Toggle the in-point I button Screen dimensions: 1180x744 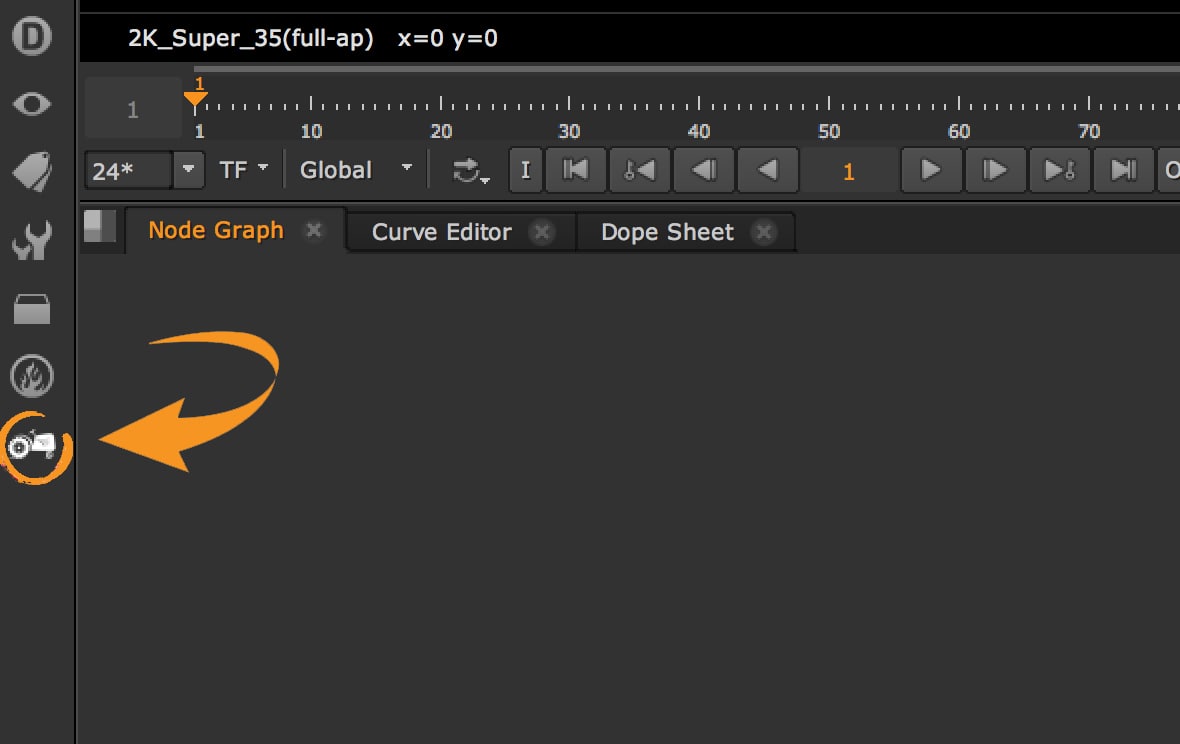(525, 170)
